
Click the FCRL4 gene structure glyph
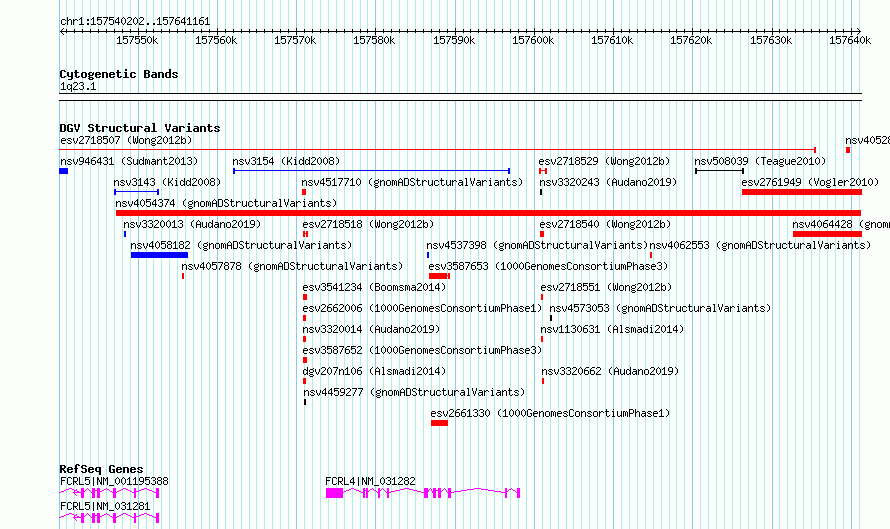(423, 493)
